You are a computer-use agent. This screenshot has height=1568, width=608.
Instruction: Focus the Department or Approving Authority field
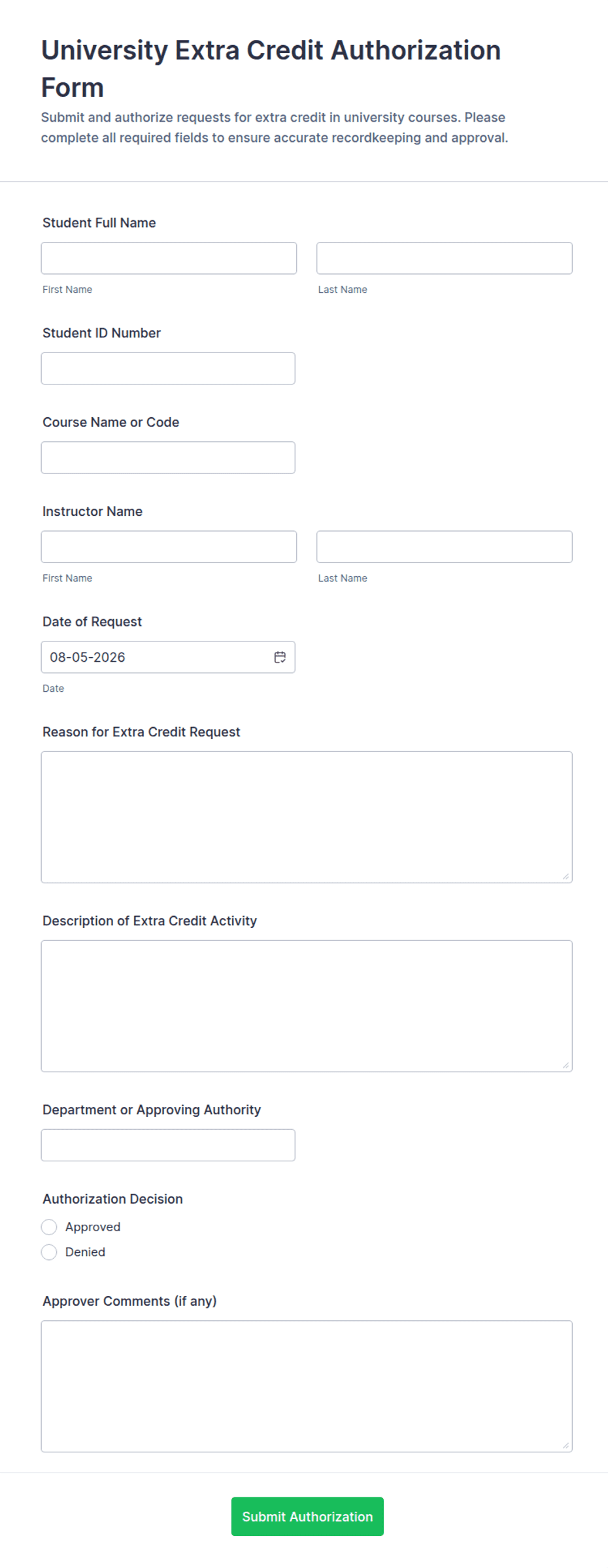click(168, 1145)
